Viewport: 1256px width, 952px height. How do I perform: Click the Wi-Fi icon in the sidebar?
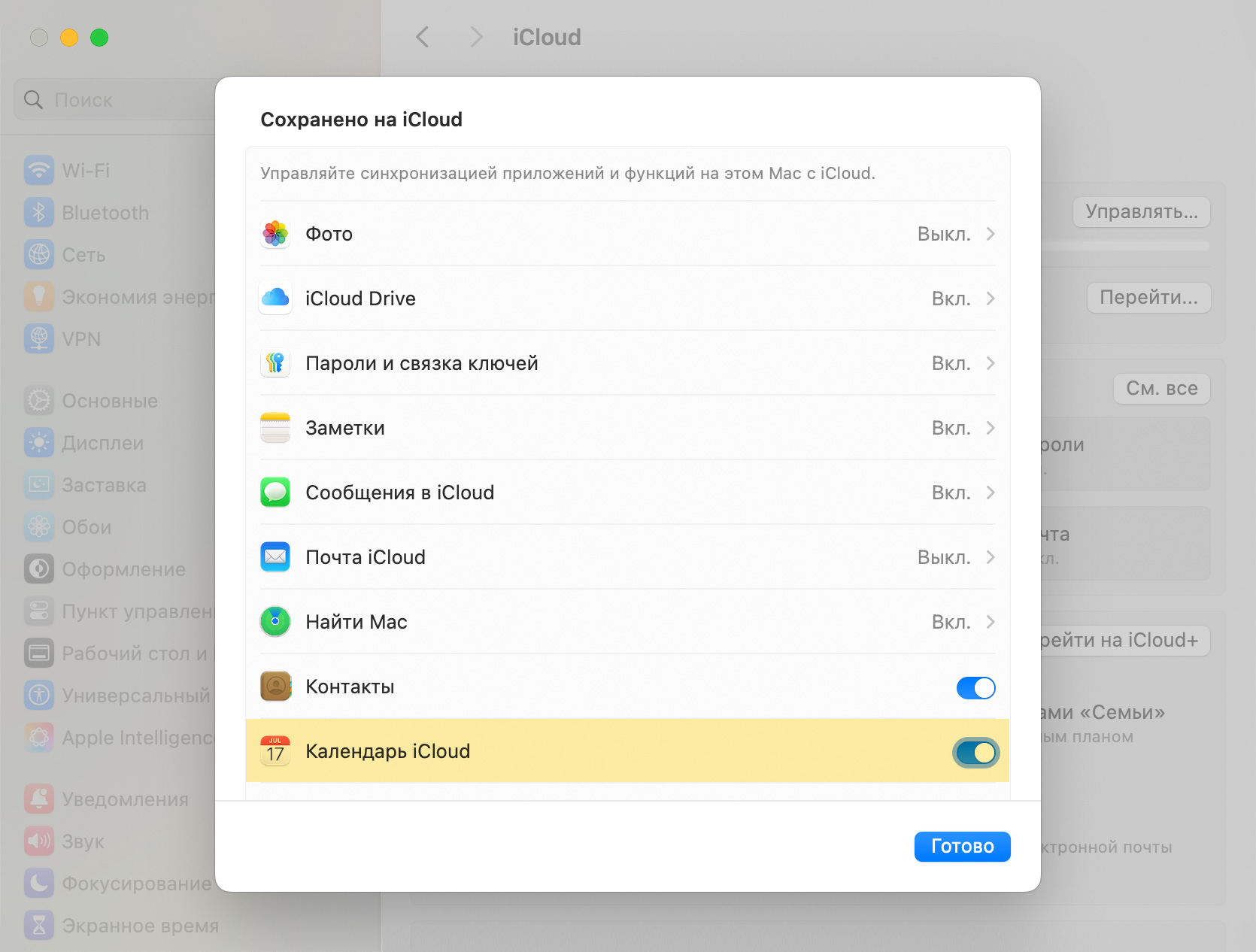[39, 171]
